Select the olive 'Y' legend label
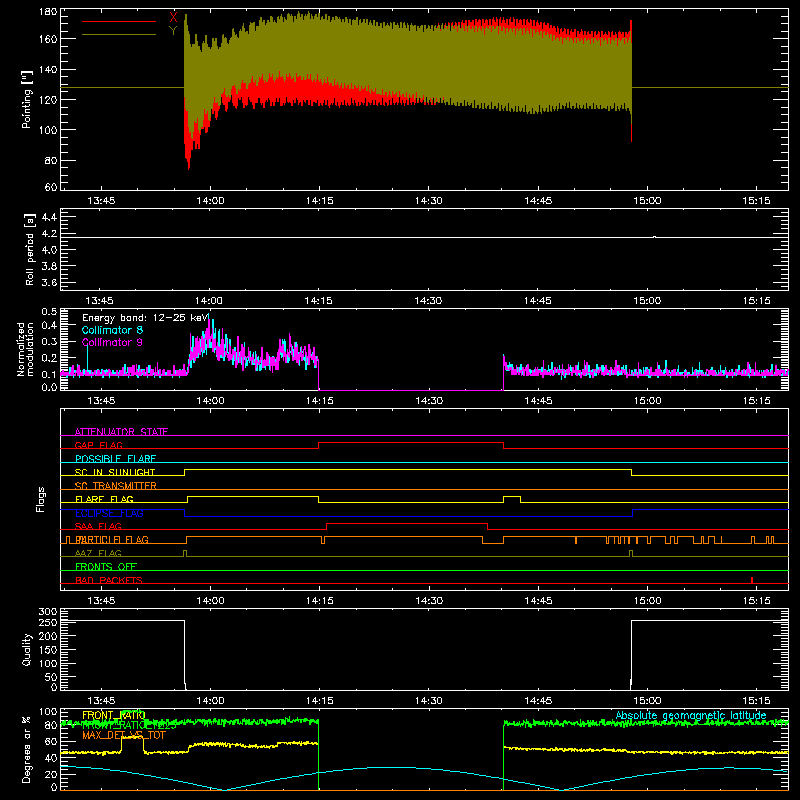 coord(173,31)
